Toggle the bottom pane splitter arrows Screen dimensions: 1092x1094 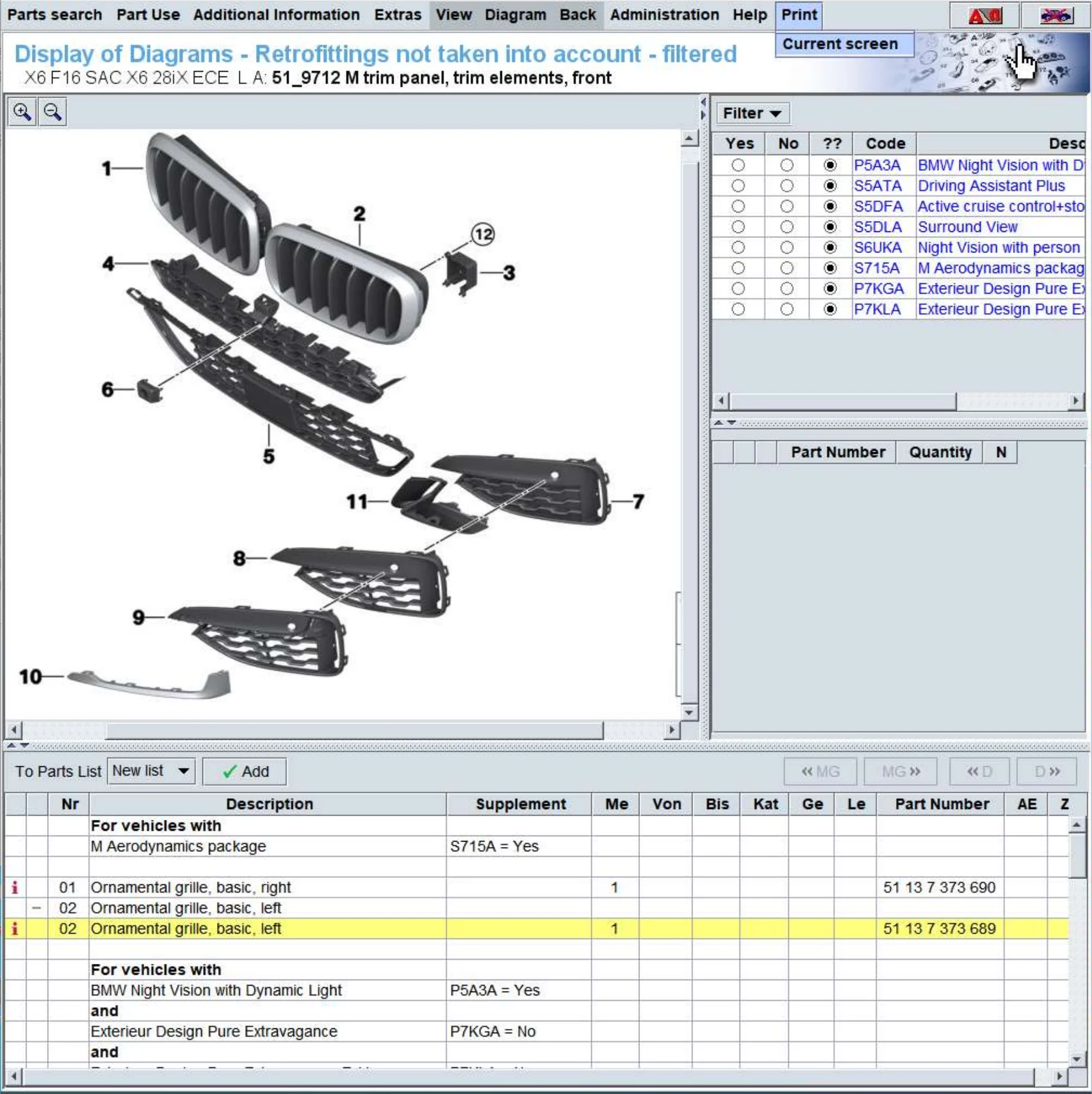(x=17, y=746)
